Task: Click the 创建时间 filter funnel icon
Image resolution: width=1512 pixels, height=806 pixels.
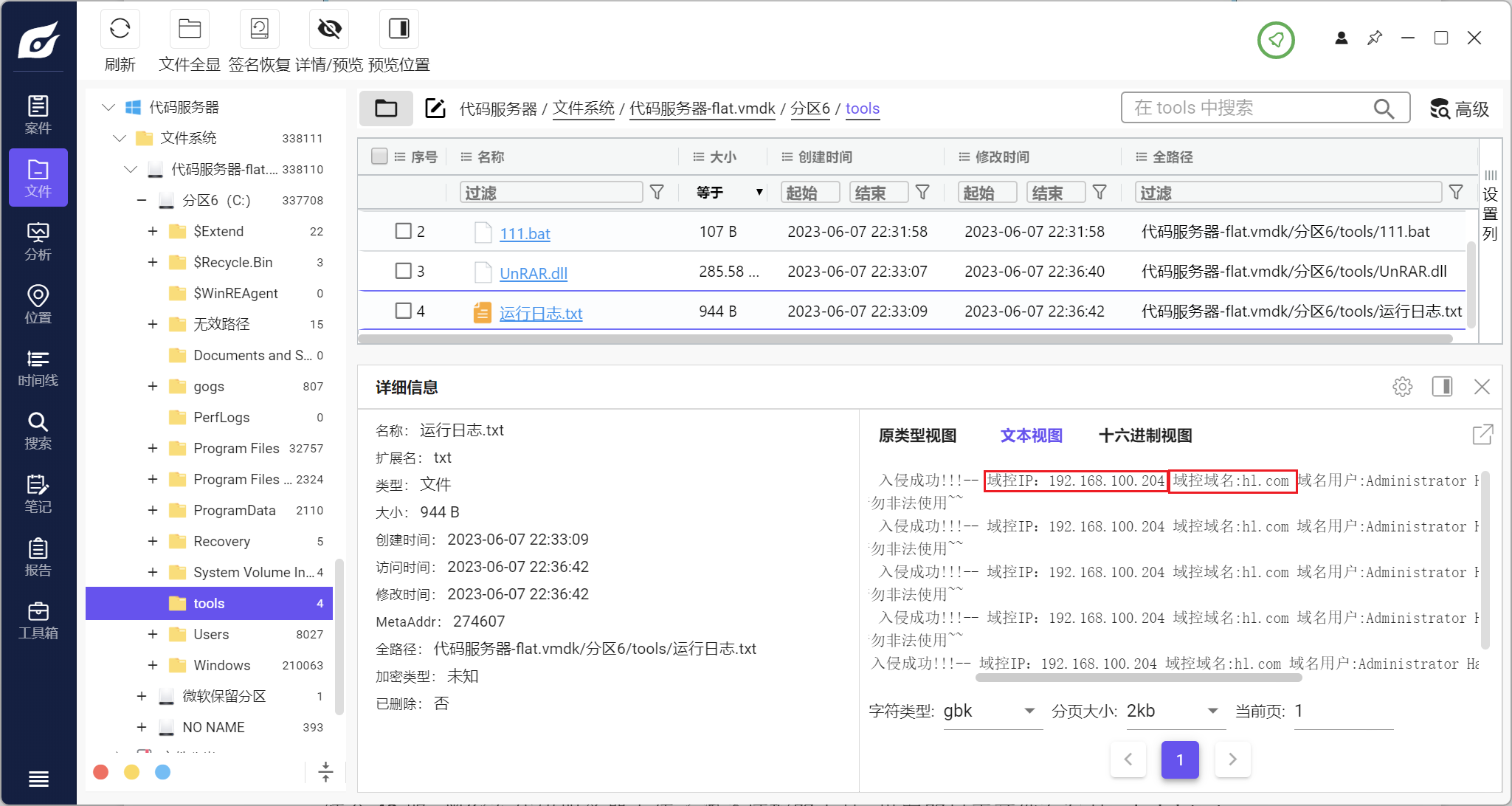Action: (922, 193)
